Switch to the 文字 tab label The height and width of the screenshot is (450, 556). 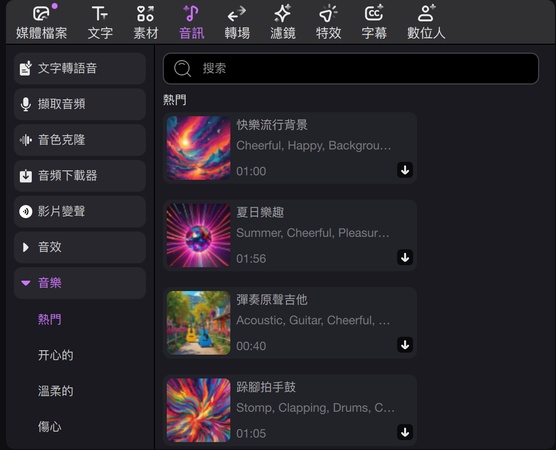coord(100,33)
